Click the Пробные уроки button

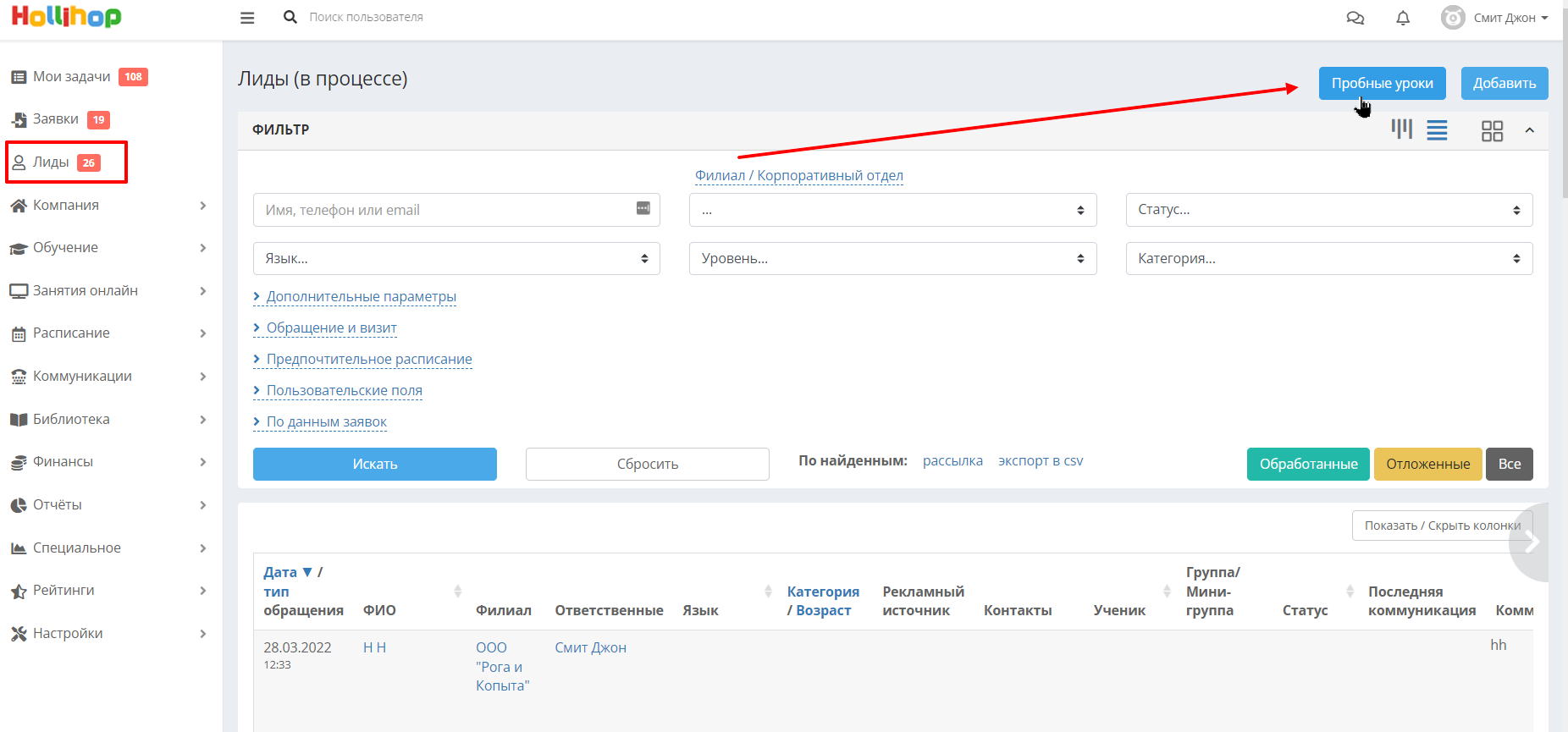click(x=1382, y=83)
